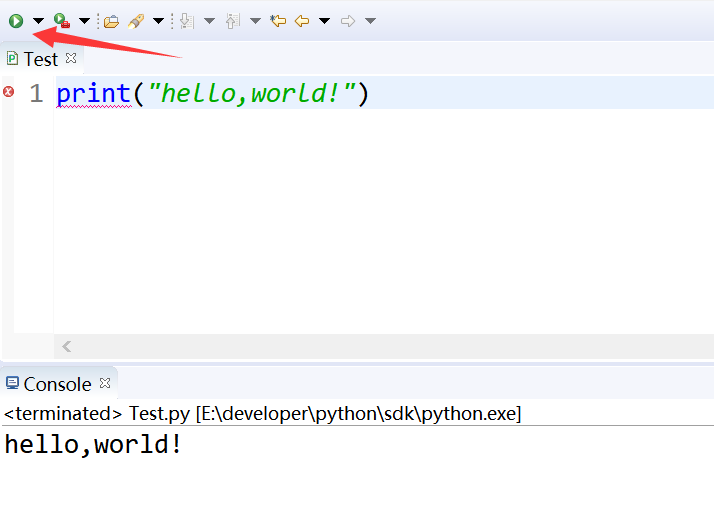Click the Run Last Tool (external tools) icon

61,20
